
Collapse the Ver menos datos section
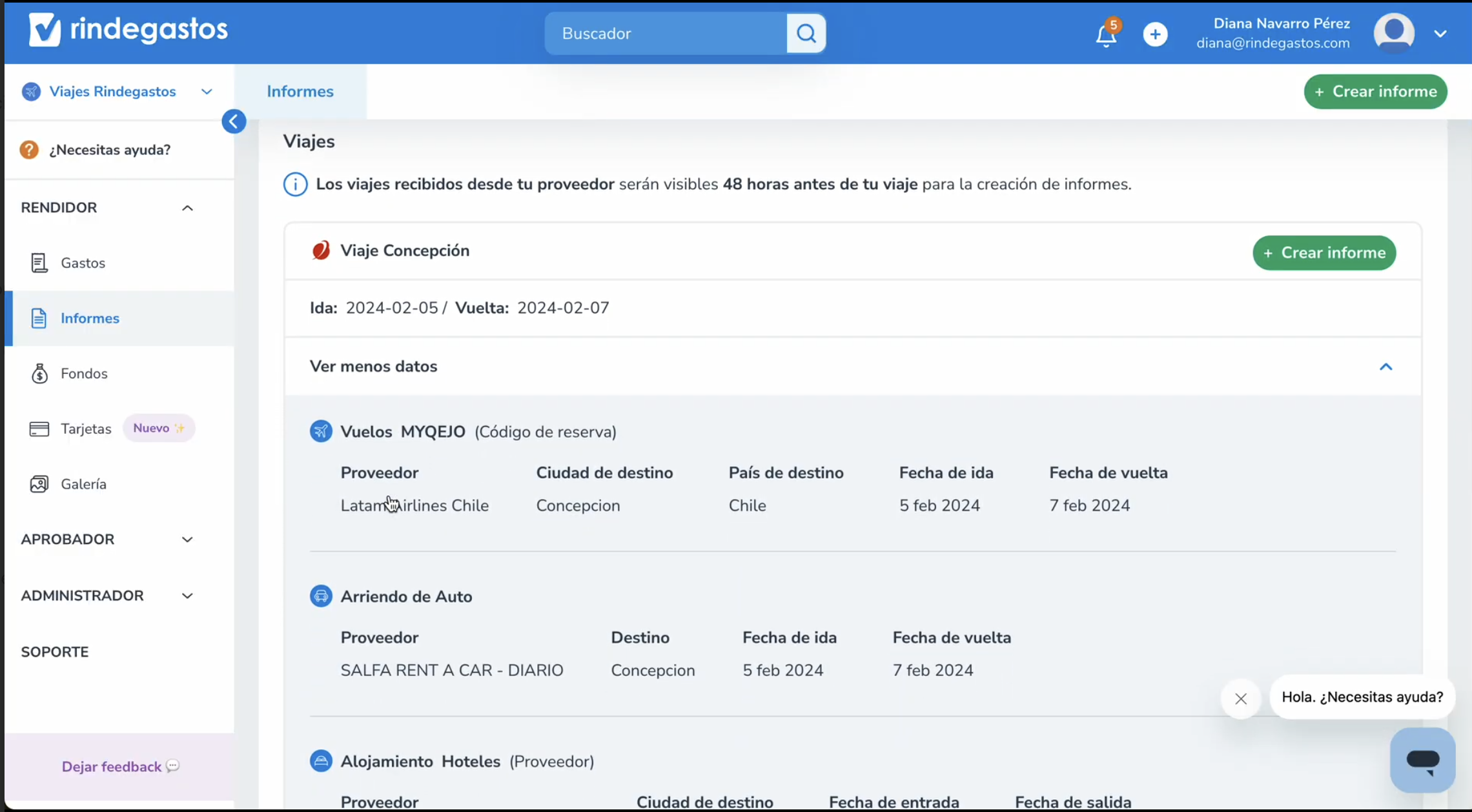[x=1385, y=367]
